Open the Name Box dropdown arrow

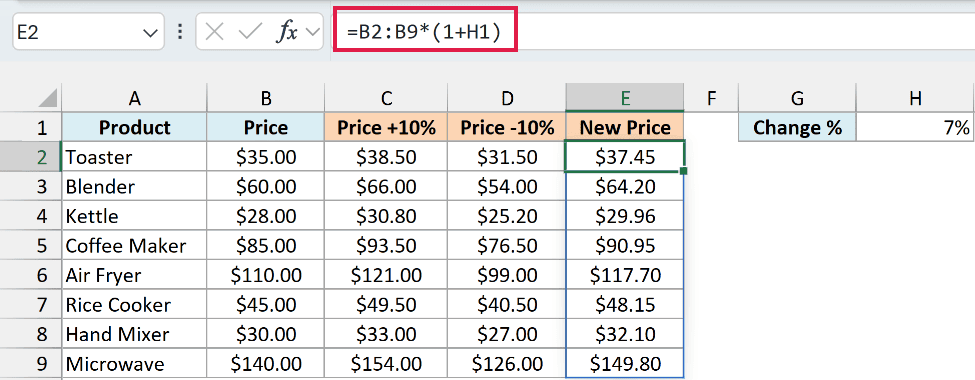[150, 32]
